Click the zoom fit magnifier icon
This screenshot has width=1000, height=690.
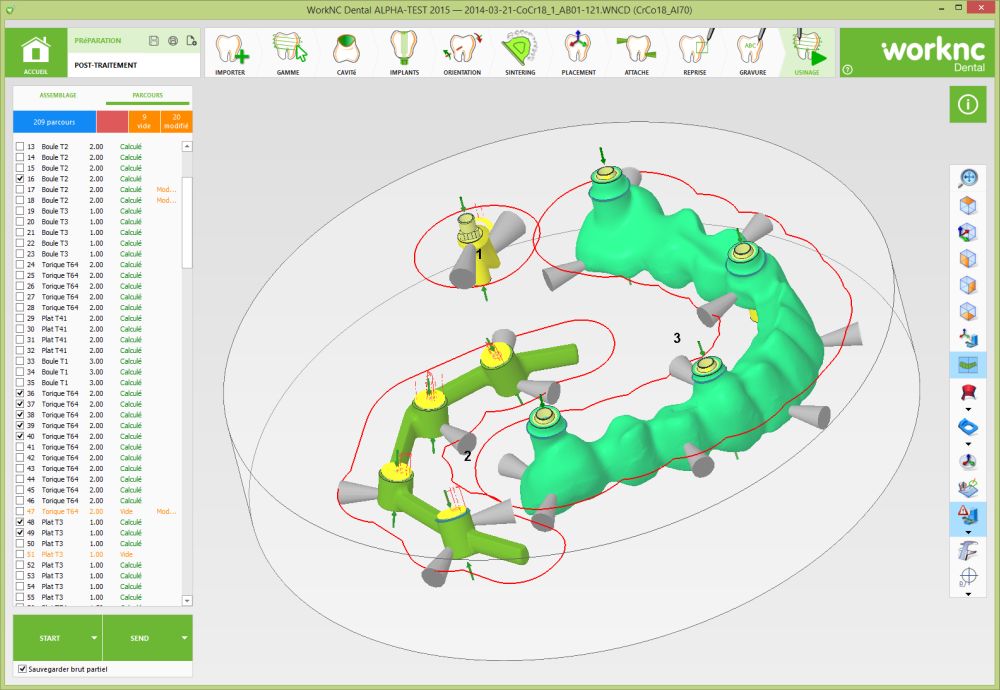(968, 178)
